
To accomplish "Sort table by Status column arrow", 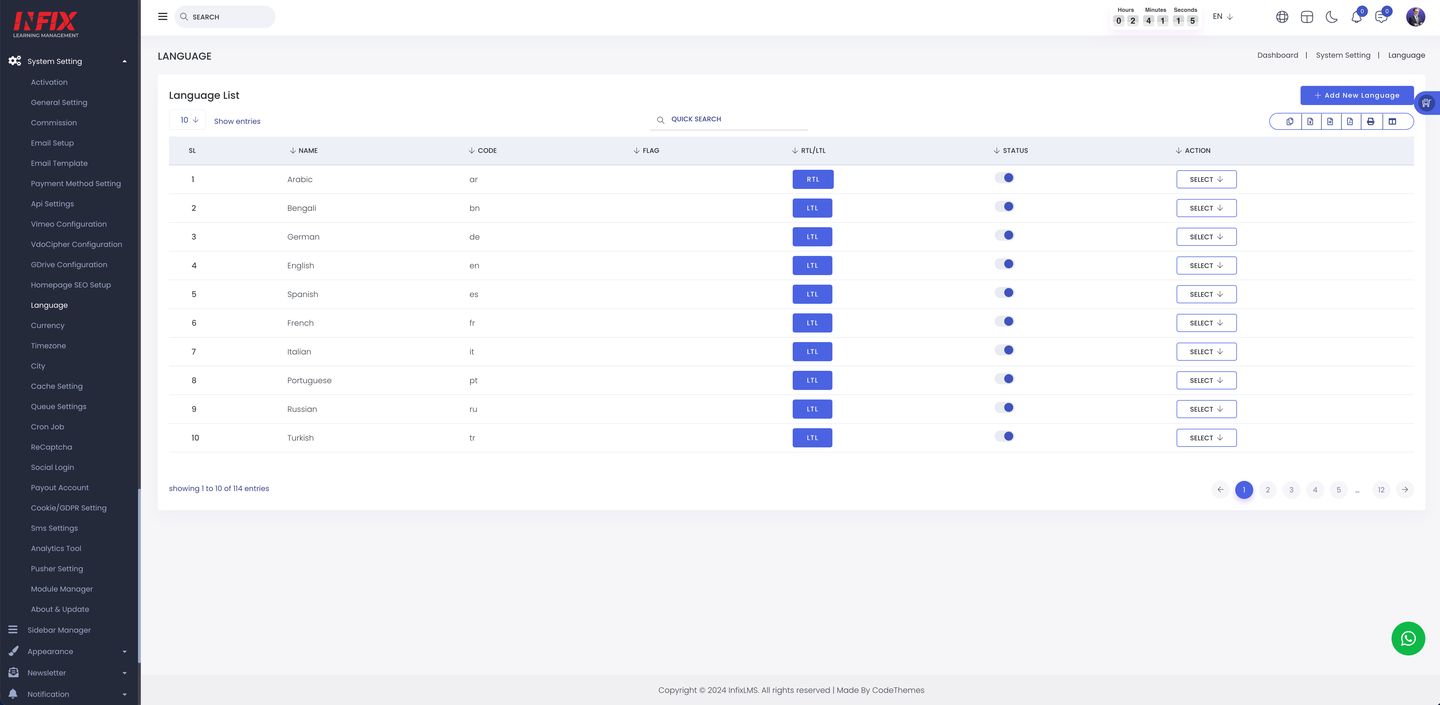I will [997, 151].
